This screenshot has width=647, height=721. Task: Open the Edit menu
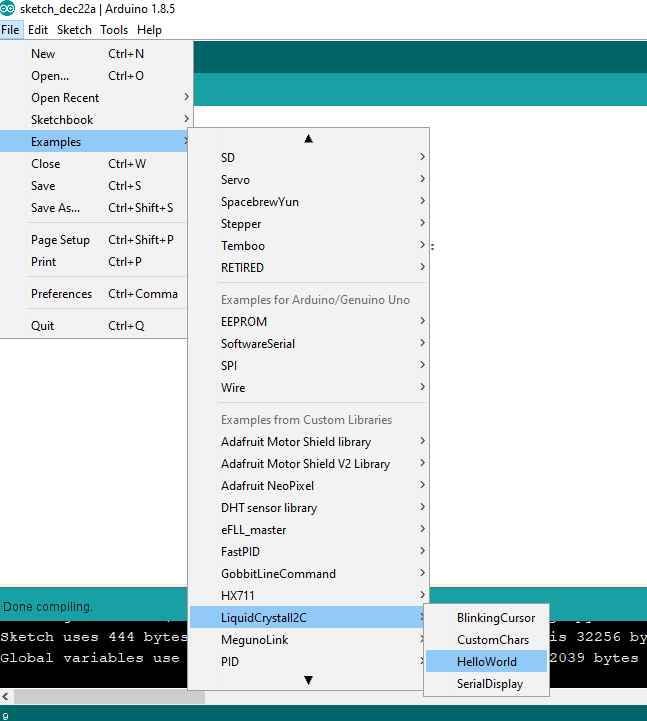[x=38, y=30]
